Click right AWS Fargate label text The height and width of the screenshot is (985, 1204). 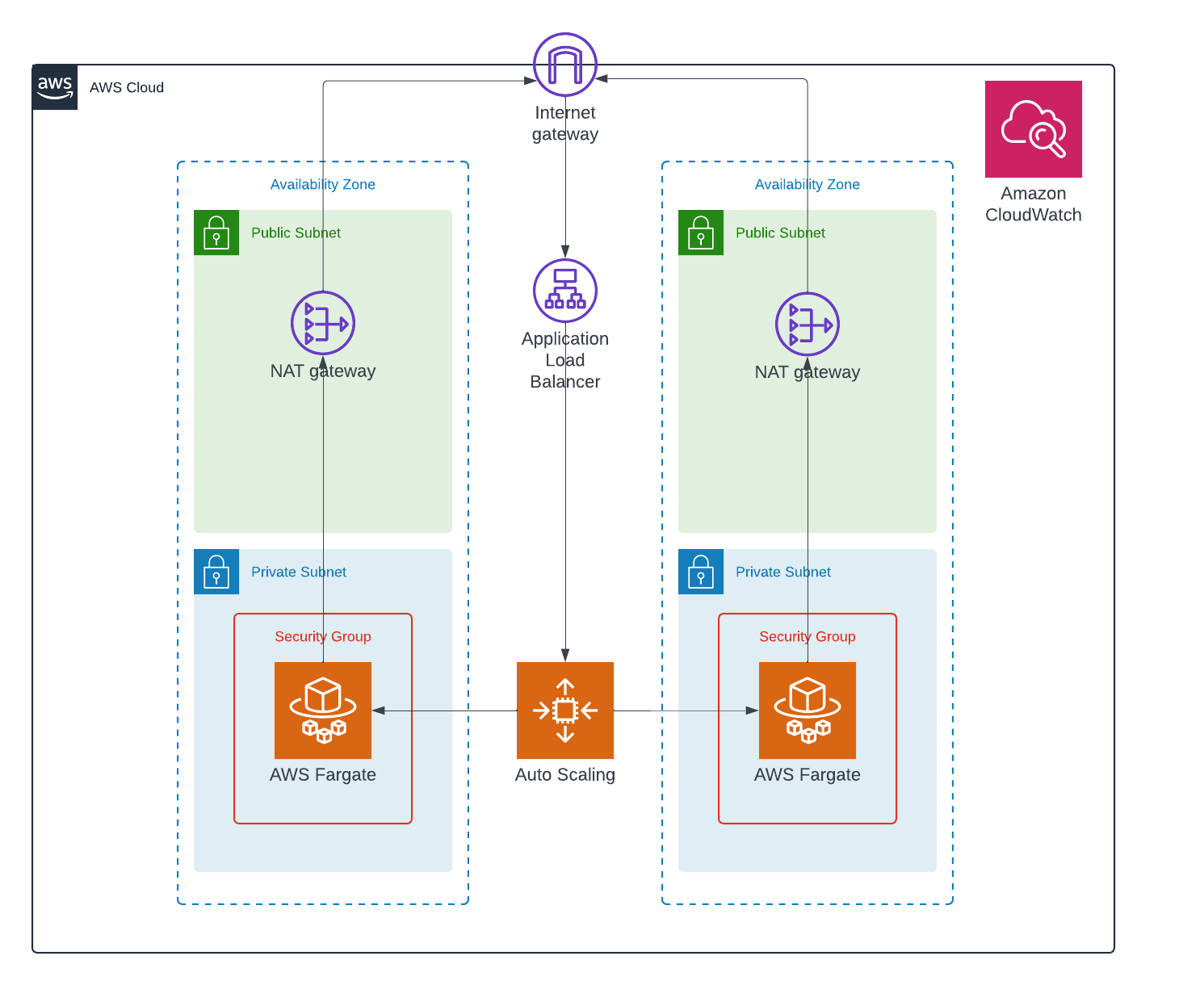(808, 775)
